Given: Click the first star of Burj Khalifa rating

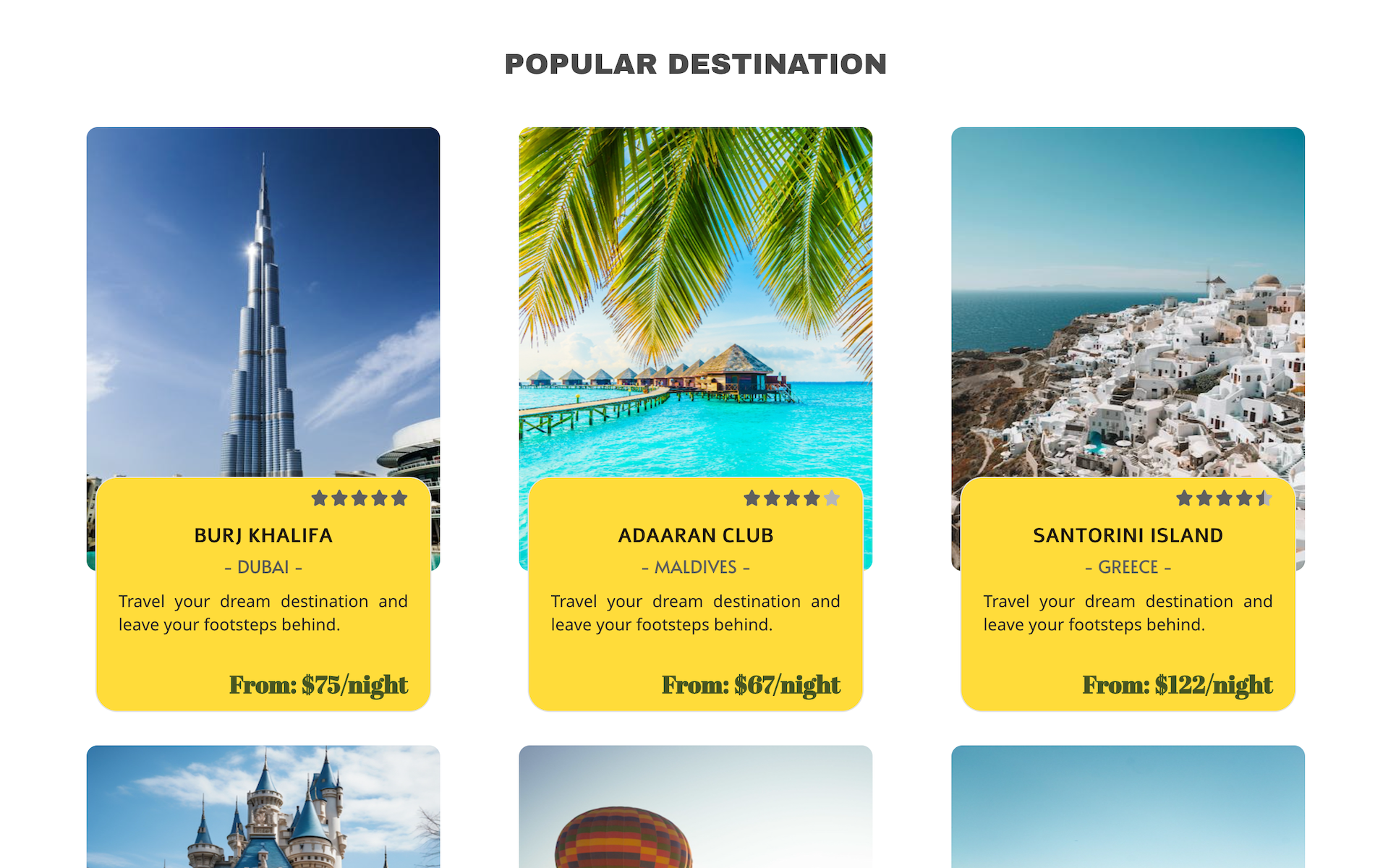Looking at the screenshot, I should coord(319,498).
